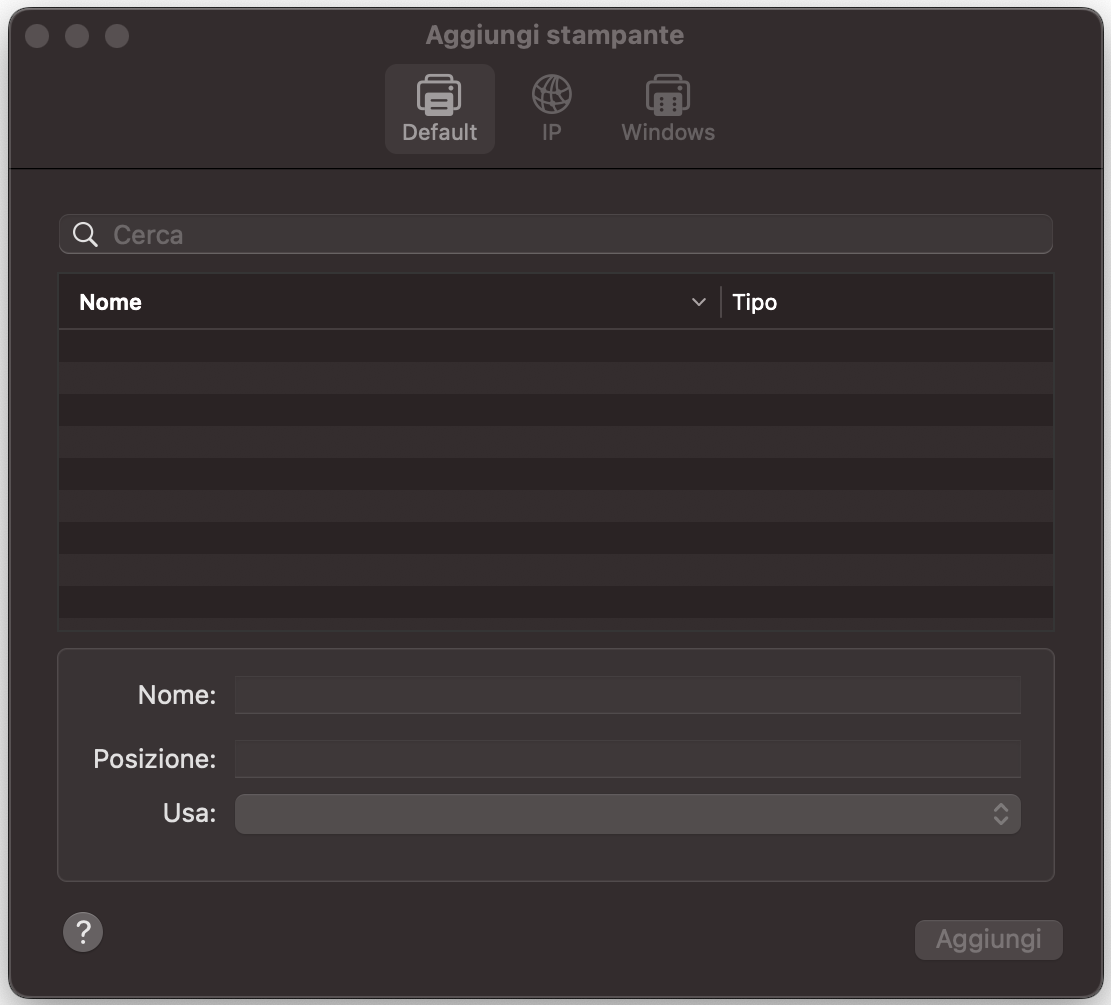Viewport: 1111px width, 1005px height.
Task: Click the Windows network printer icon
Action: point(667,95)
